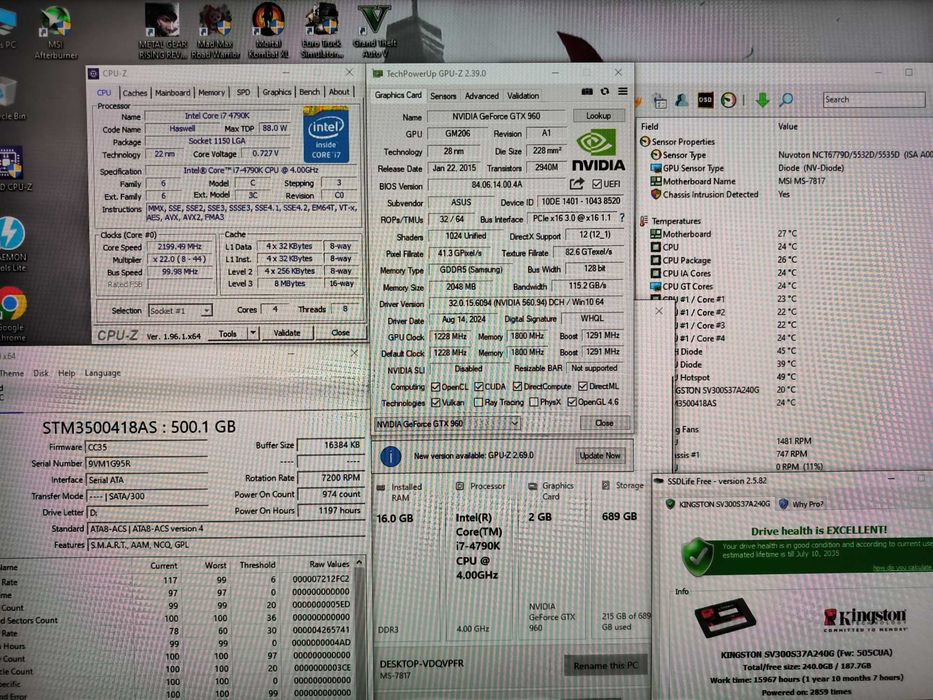Open Advanced tab in GPU-Z
Viewport: 933px width, 700px height.
(481, 96)
